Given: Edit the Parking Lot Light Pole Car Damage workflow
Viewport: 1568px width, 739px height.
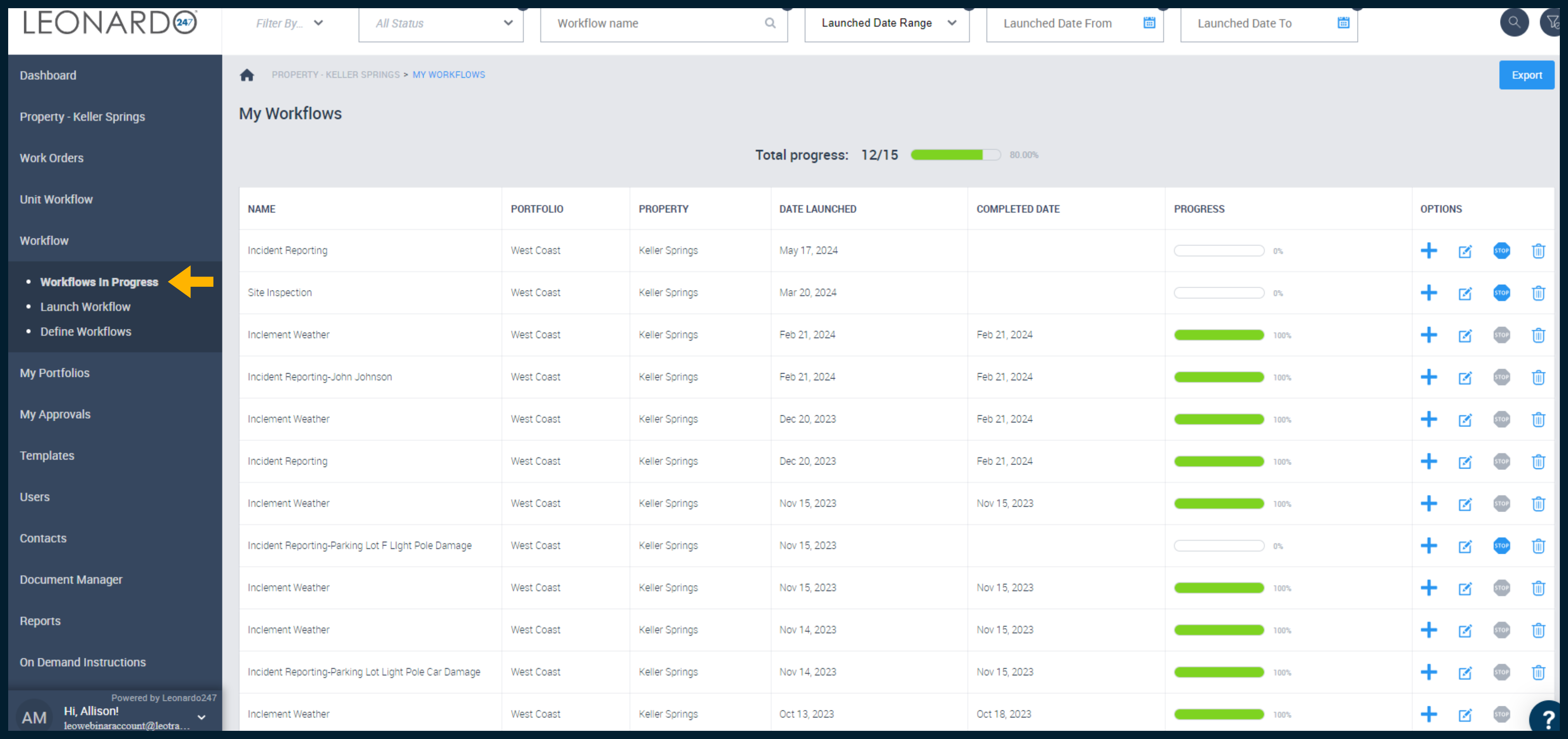Looking at the screenshot, I should pos(1464,673).
